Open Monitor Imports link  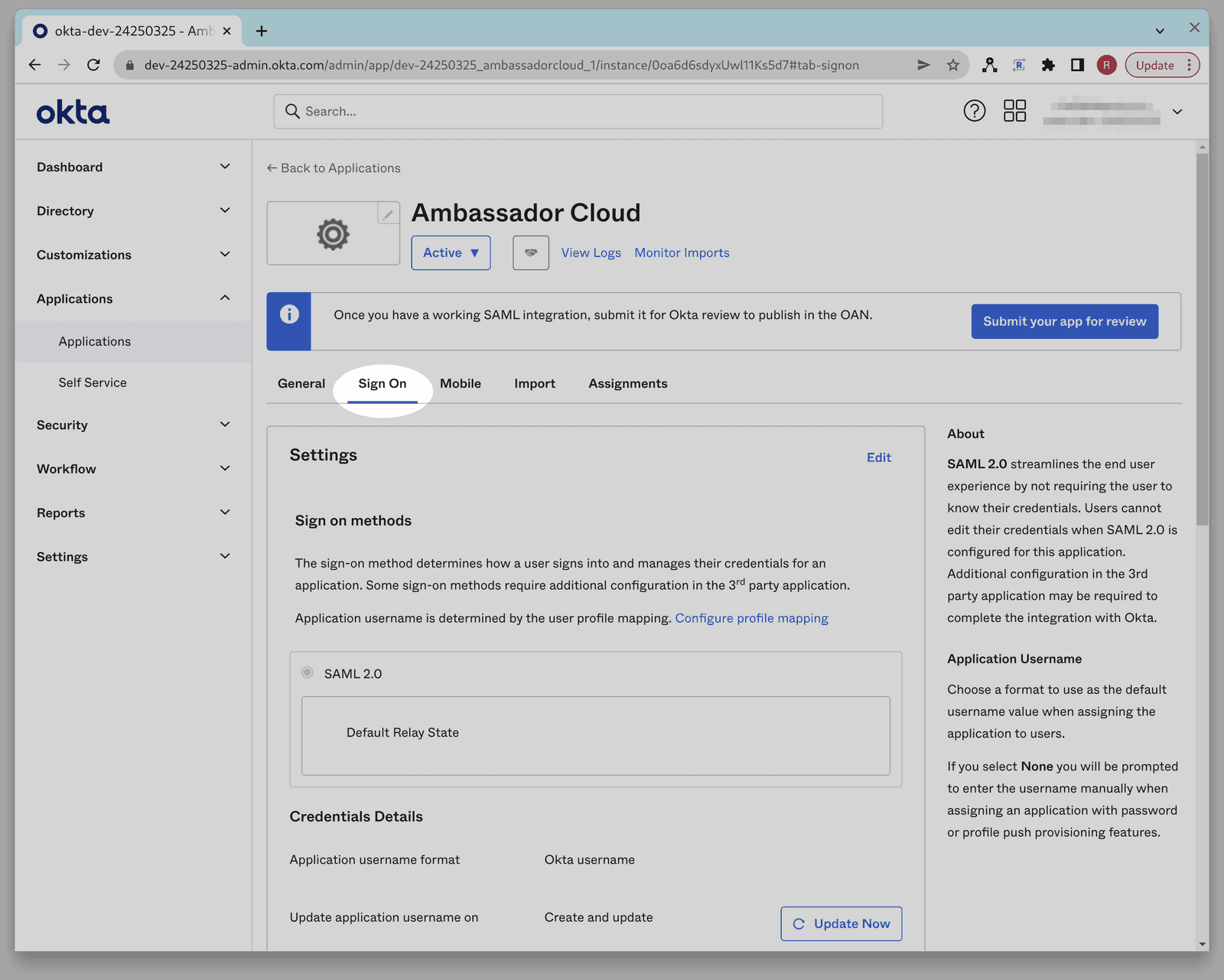pos(682,252)
